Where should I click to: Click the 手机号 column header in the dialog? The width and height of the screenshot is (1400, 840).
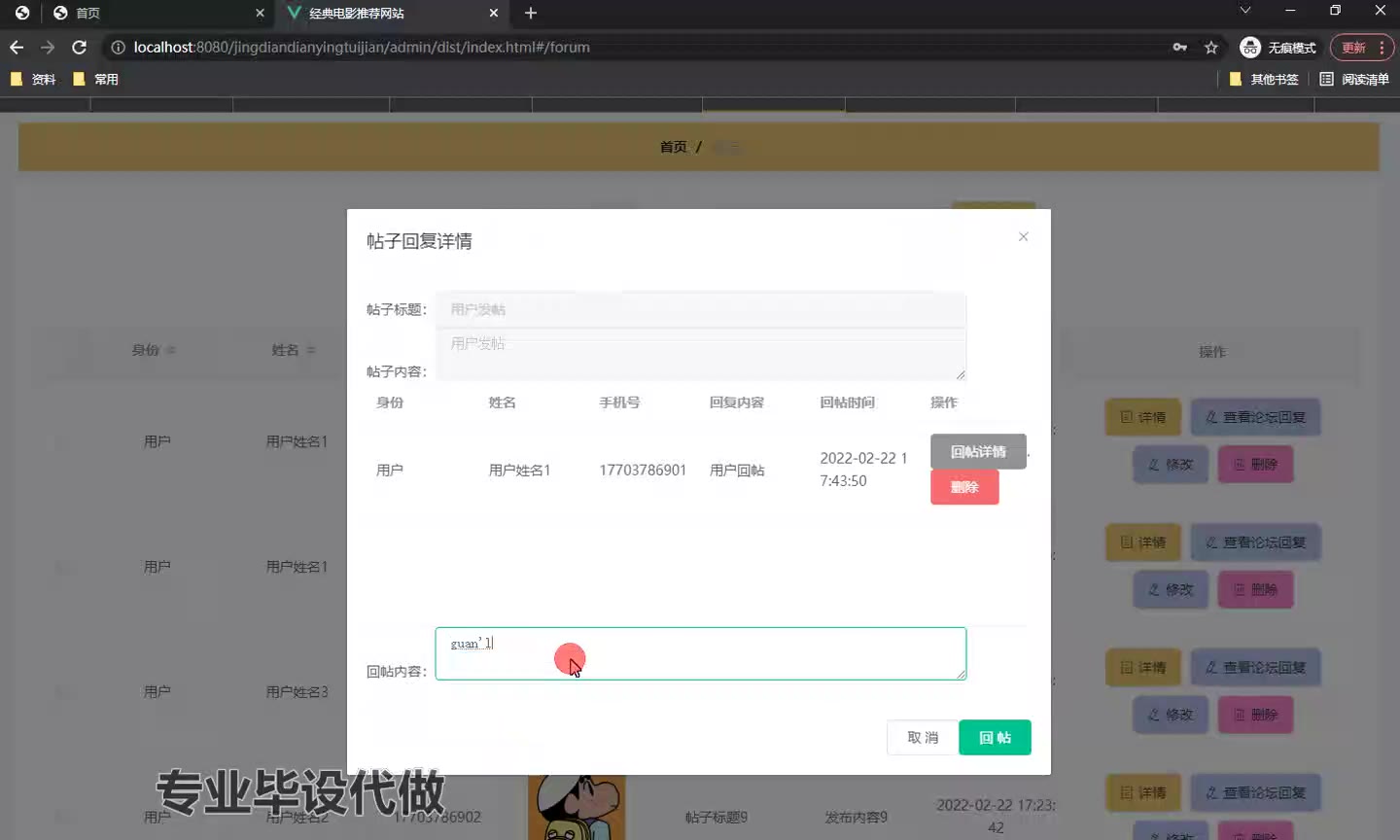619,402
